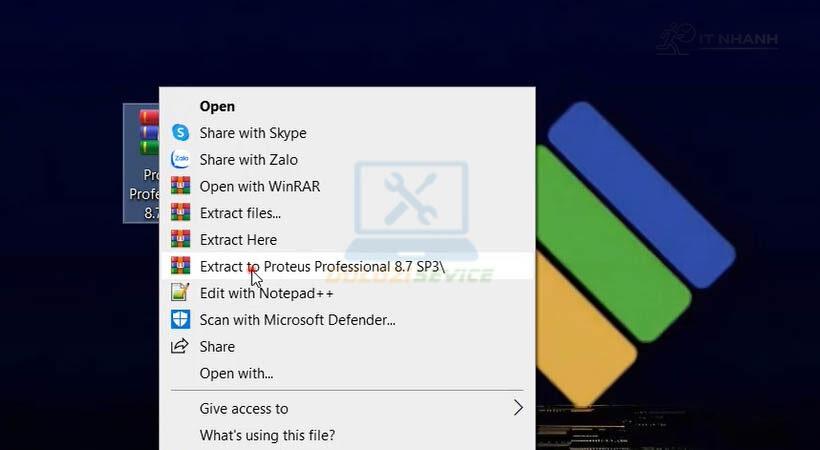820x450 pixels.
Task: Expand the Give access to submenu arrow
Action: click(518, 408)
